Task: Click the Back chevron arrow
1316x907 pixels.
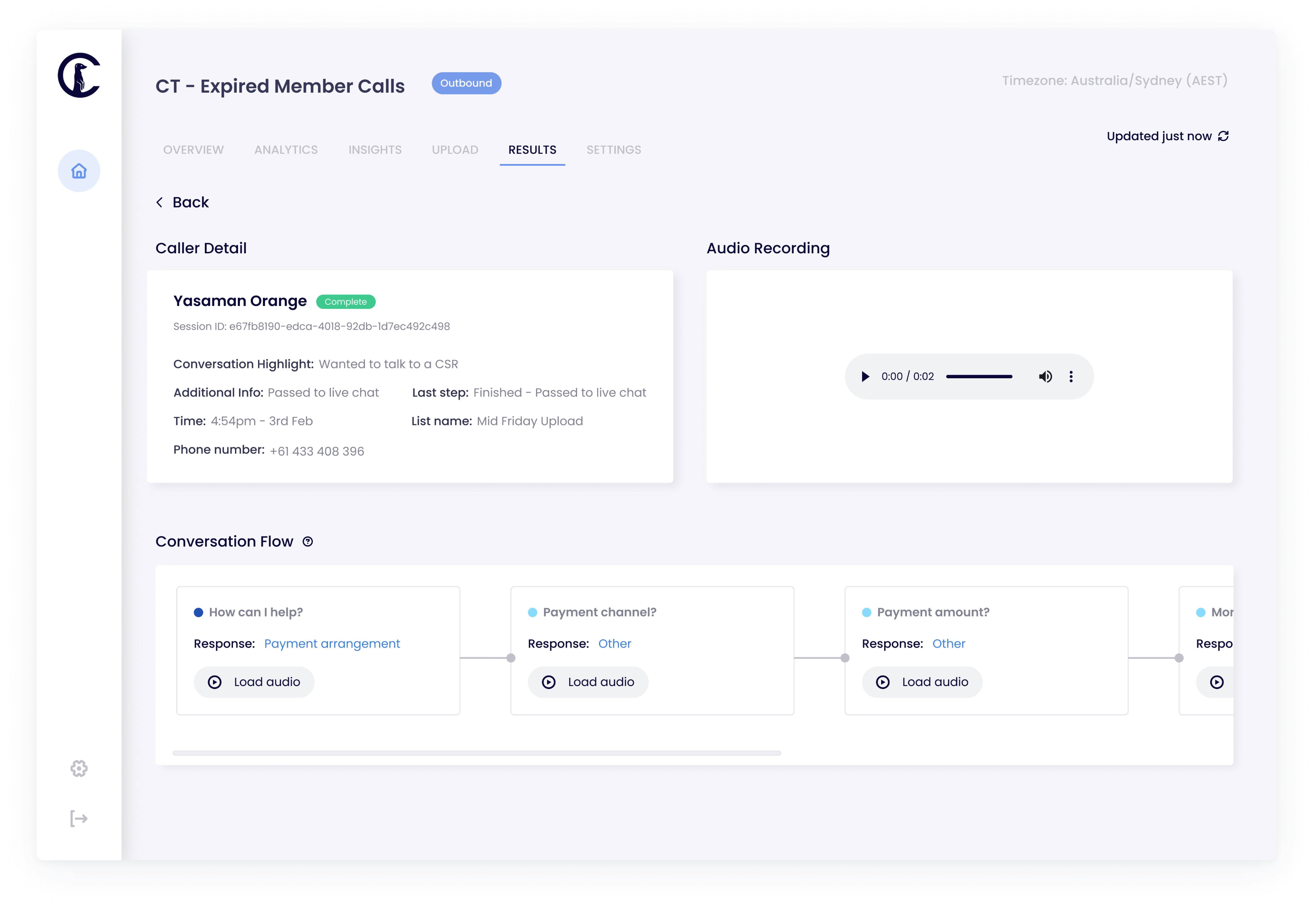Action: (x=160, y=202)
